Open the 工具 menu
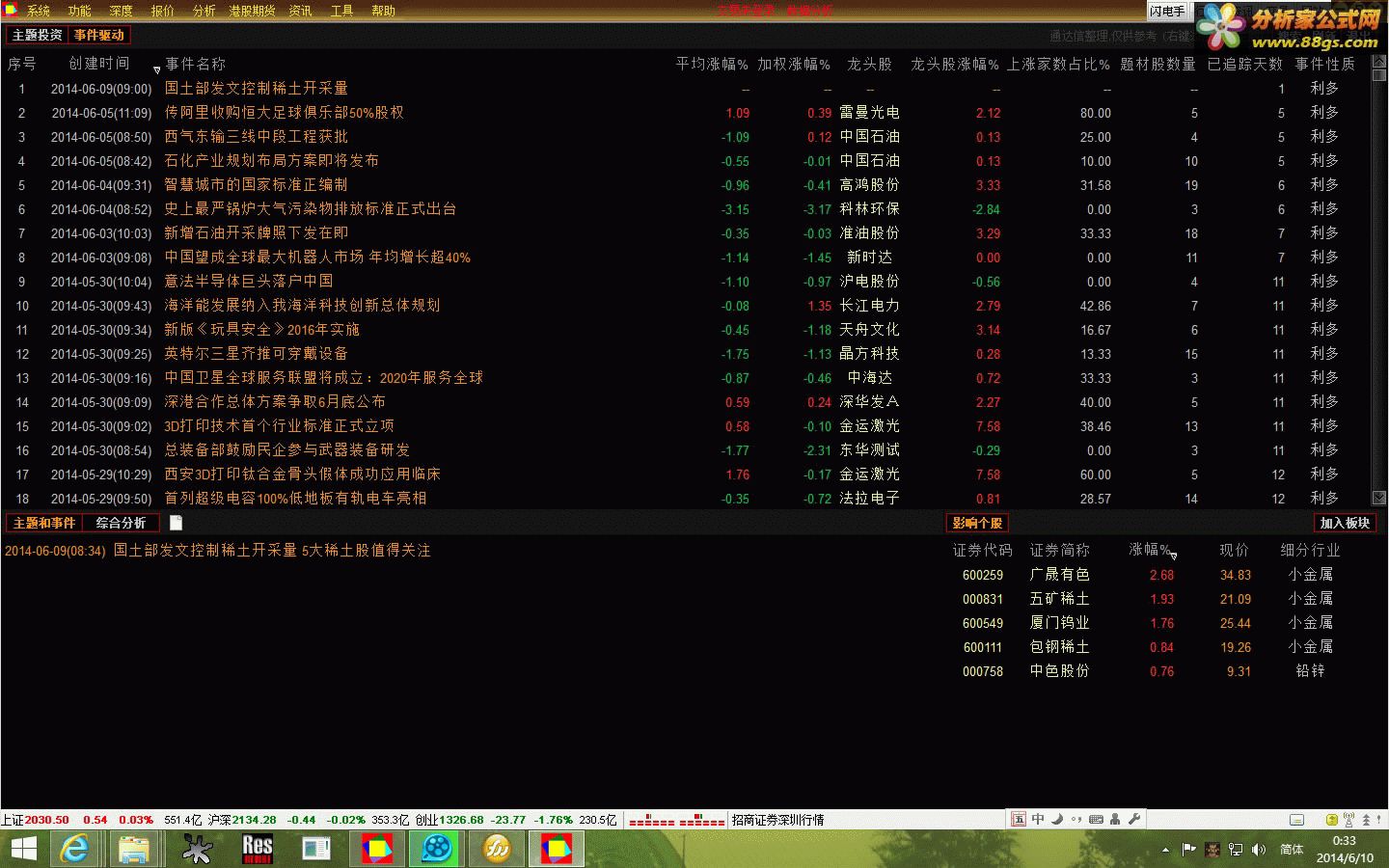This screenshot has height=868, width=1389. (341, 11)
